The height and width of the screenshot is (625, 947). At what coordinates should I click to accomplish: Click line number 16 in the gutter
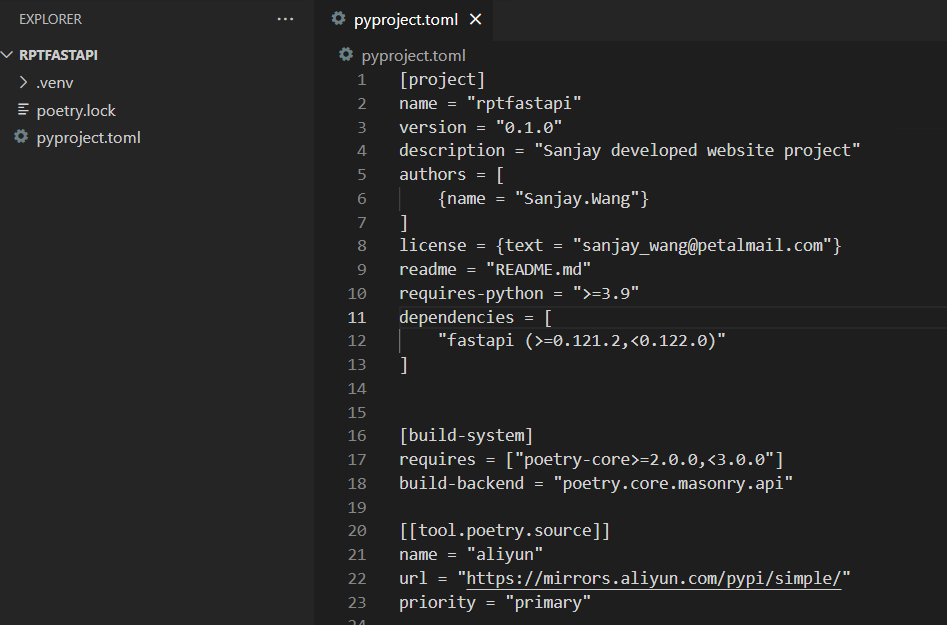pyautogui.click(x=357, y=436)
